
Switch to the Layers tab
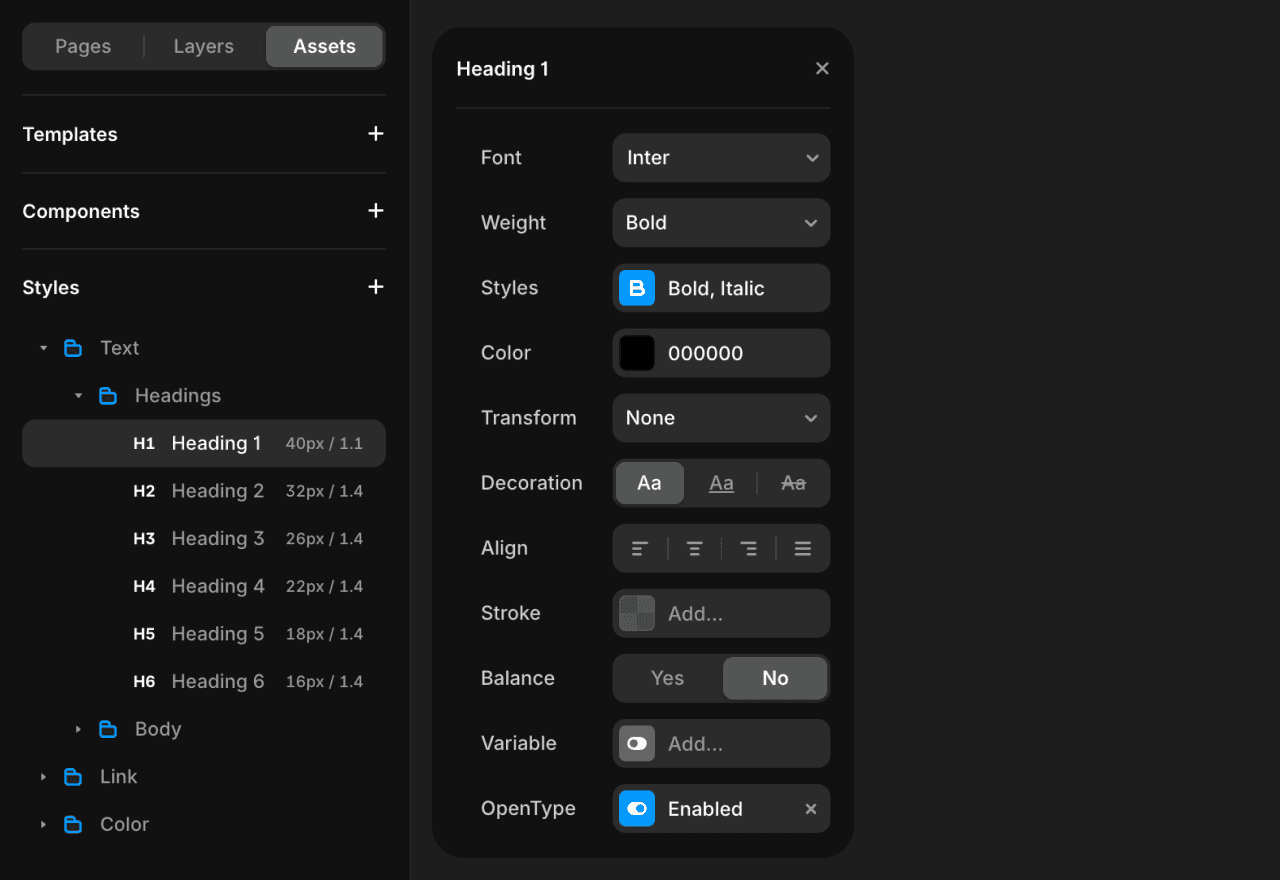[204, 47]
